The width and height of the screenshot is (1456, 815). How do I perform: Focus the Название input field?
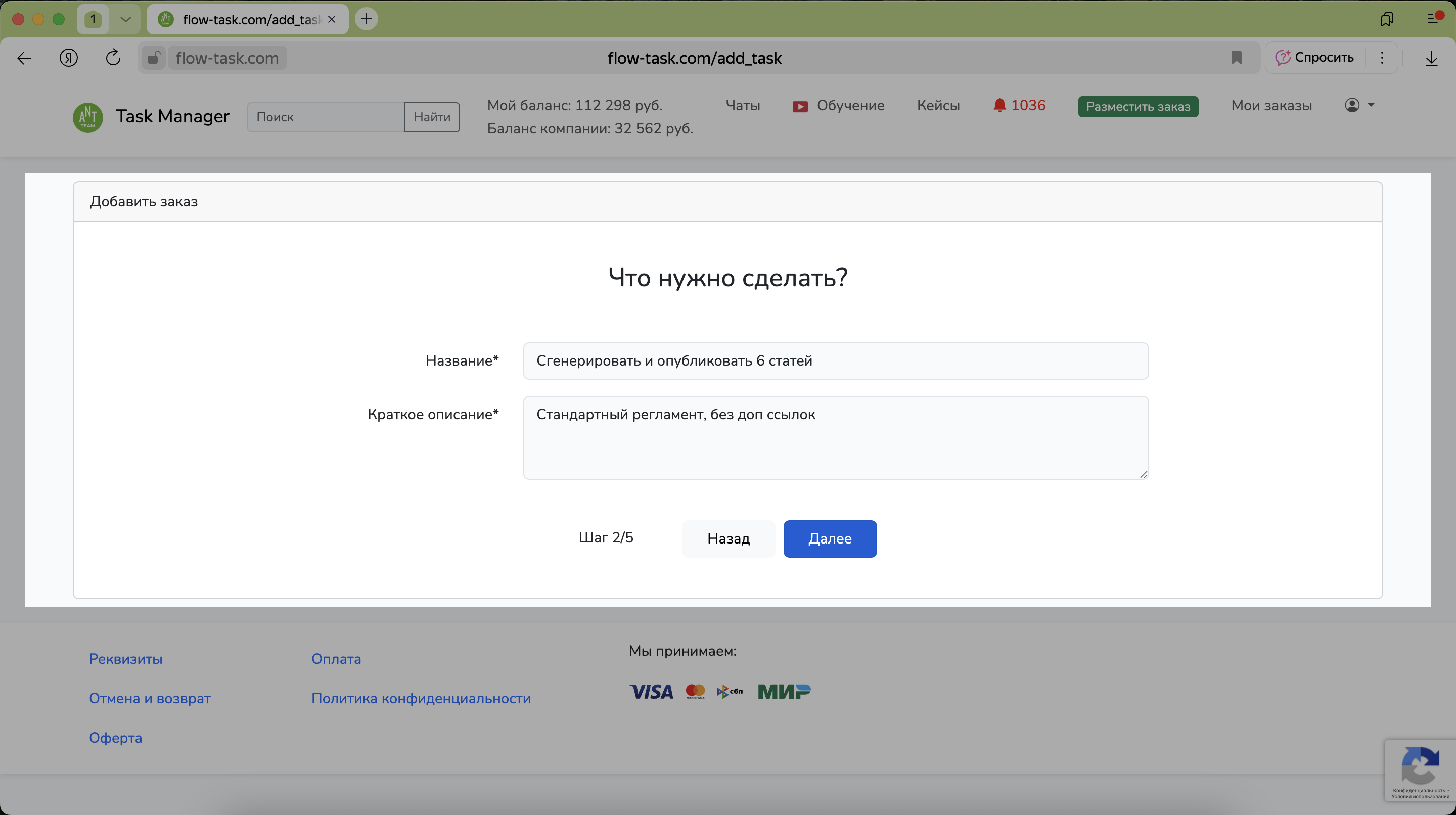point(835,360)
